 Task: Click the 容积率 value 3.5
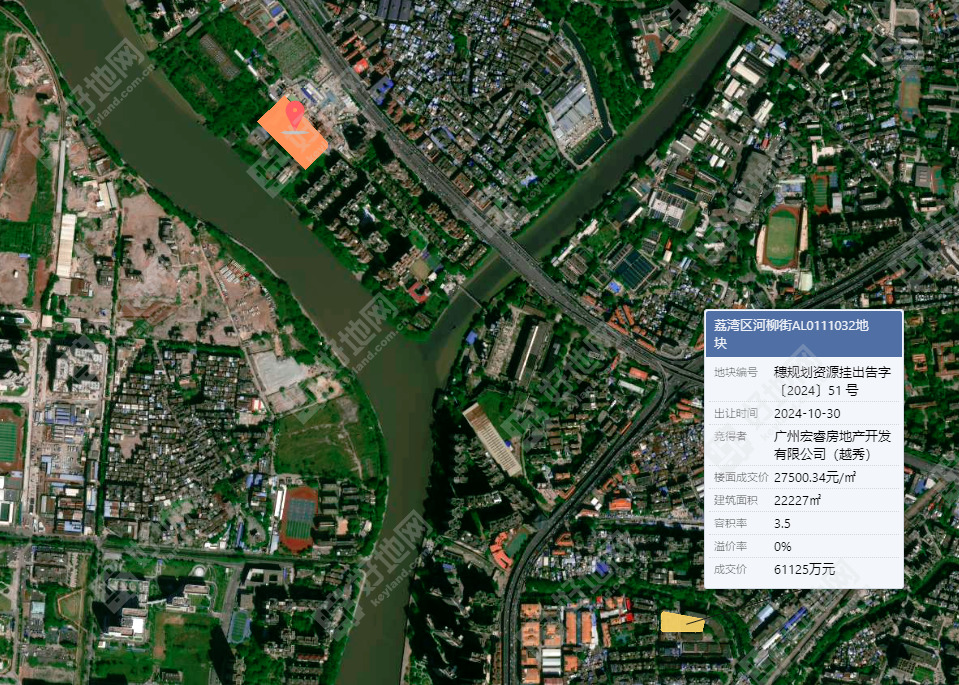(x=782, y=523)
